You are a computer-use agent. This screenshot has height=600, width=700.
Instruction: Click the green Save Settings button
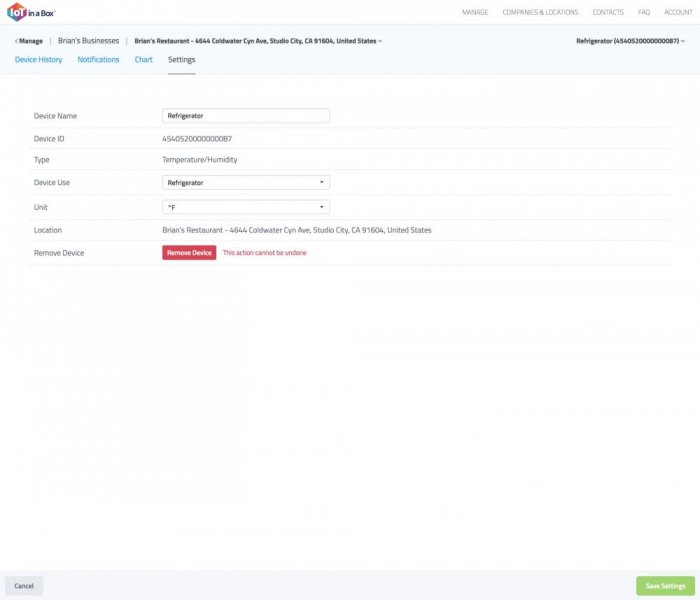665,586
